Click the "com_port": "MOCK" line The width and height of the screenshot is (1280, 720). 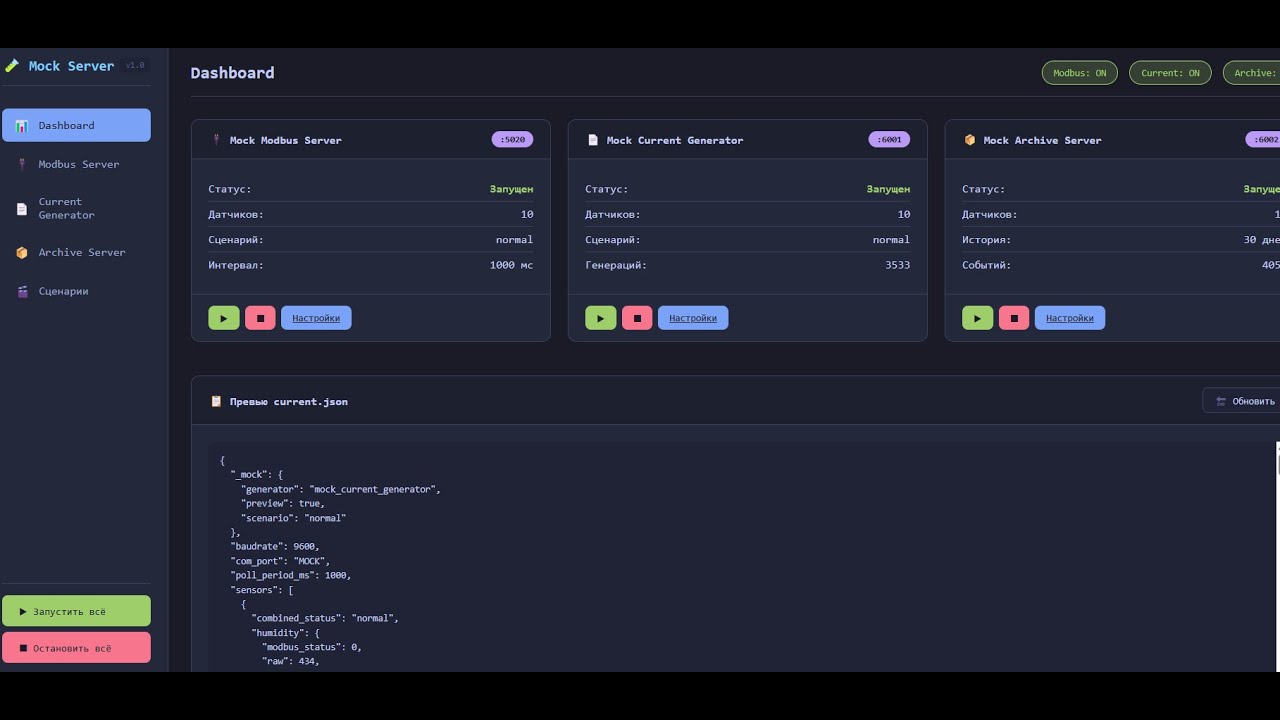pos(280,561)
